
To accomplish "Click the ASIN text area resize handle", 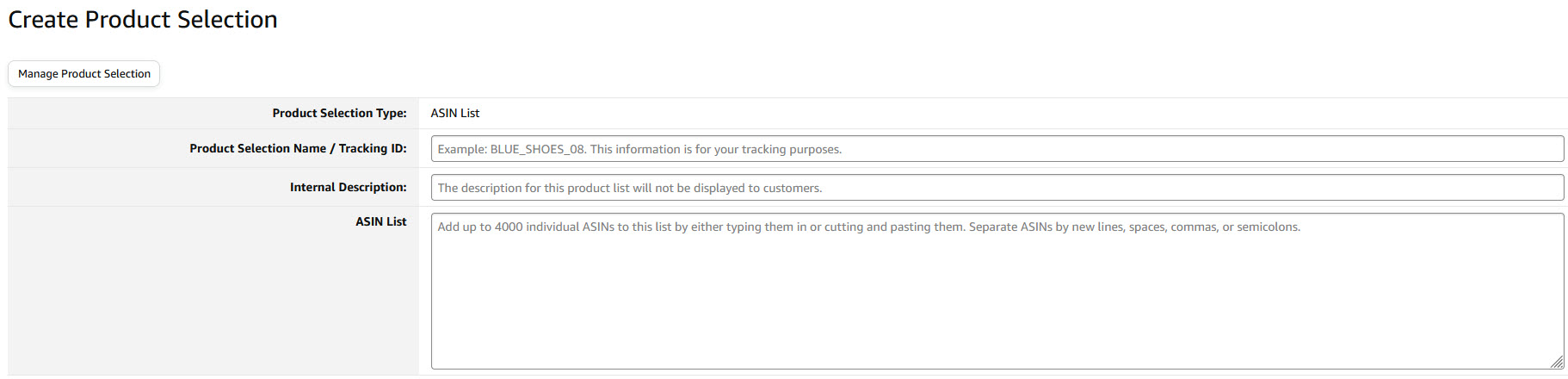I will click(1557, 363).
